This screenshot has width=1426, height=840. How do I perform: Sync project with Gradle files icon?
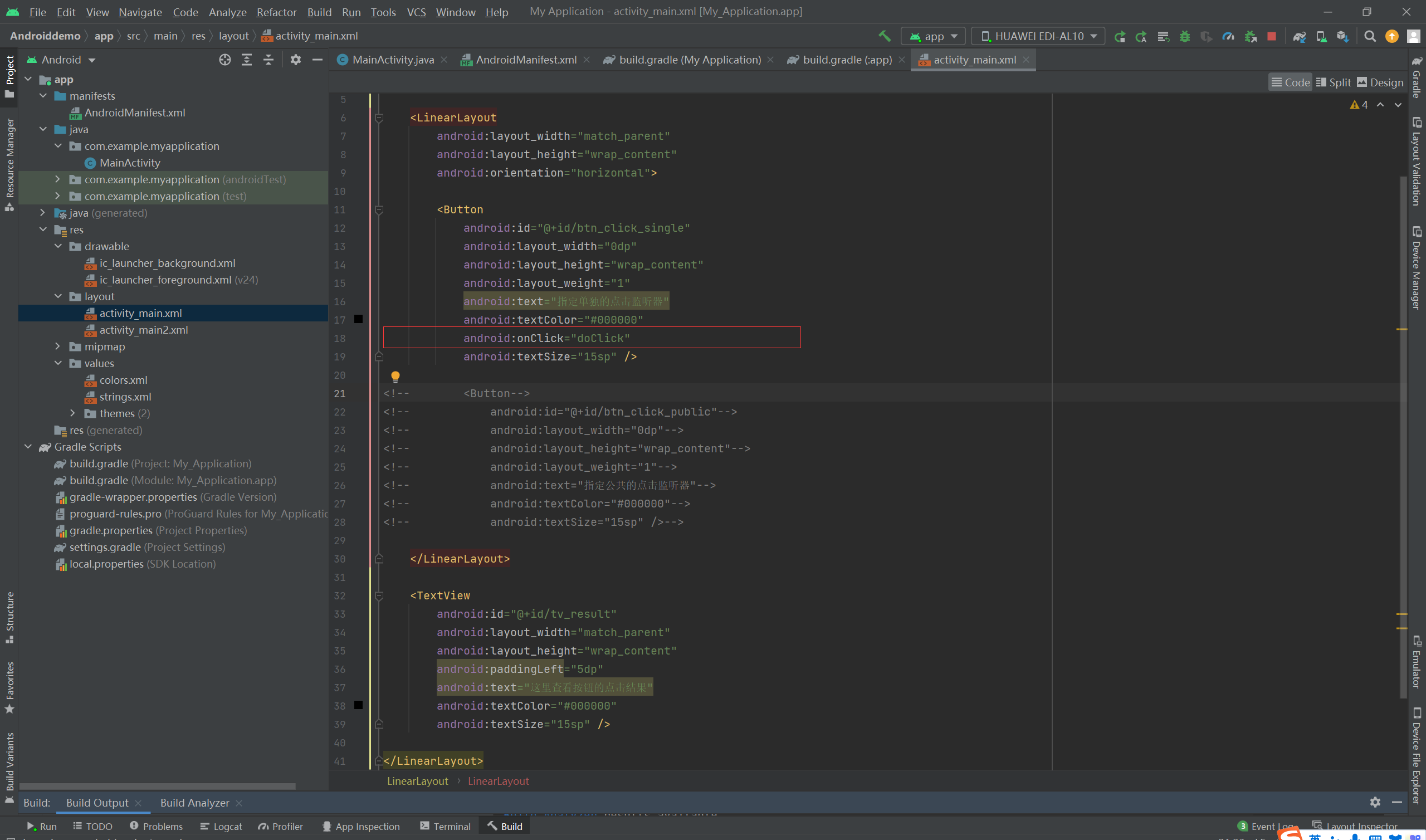1299,36
